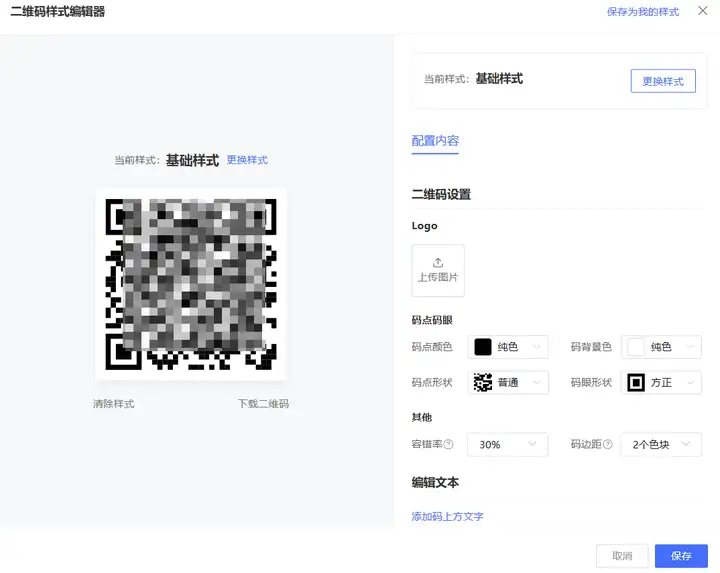Click the white 码背景色 color swatch
720x573 pixels.
coord(636,347)
